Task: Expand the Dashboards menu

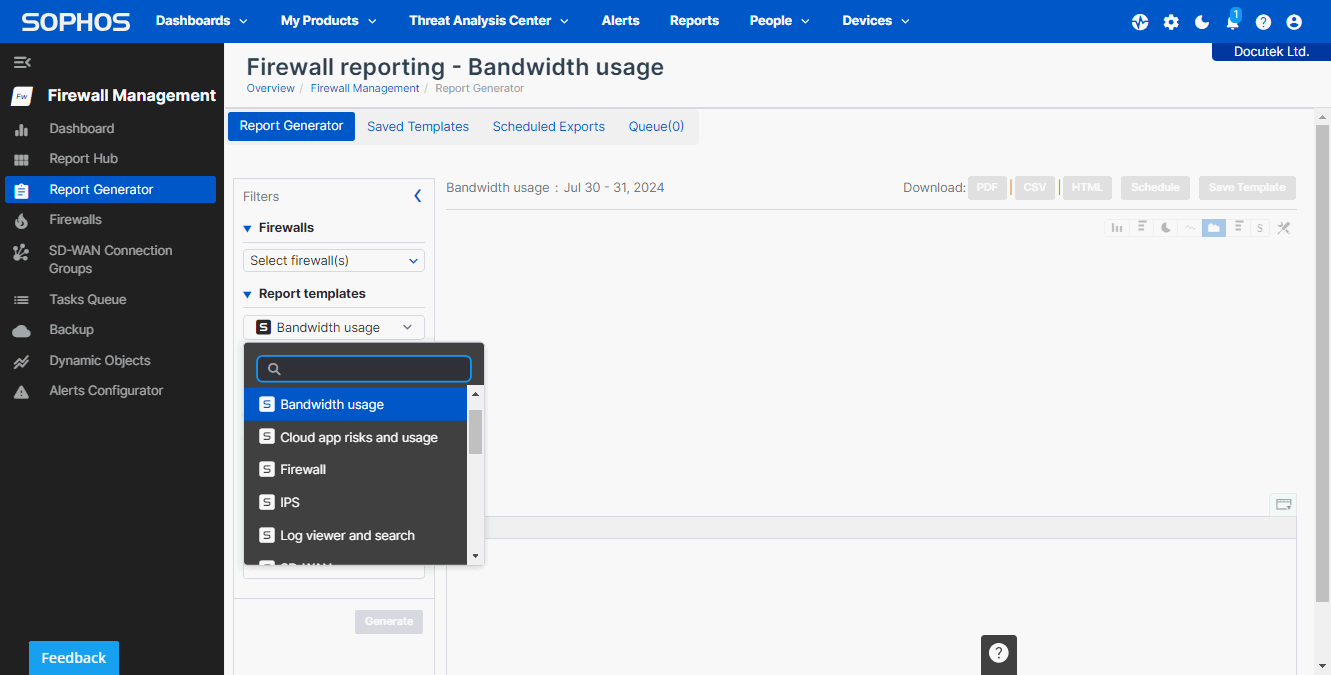Action: 201,20
